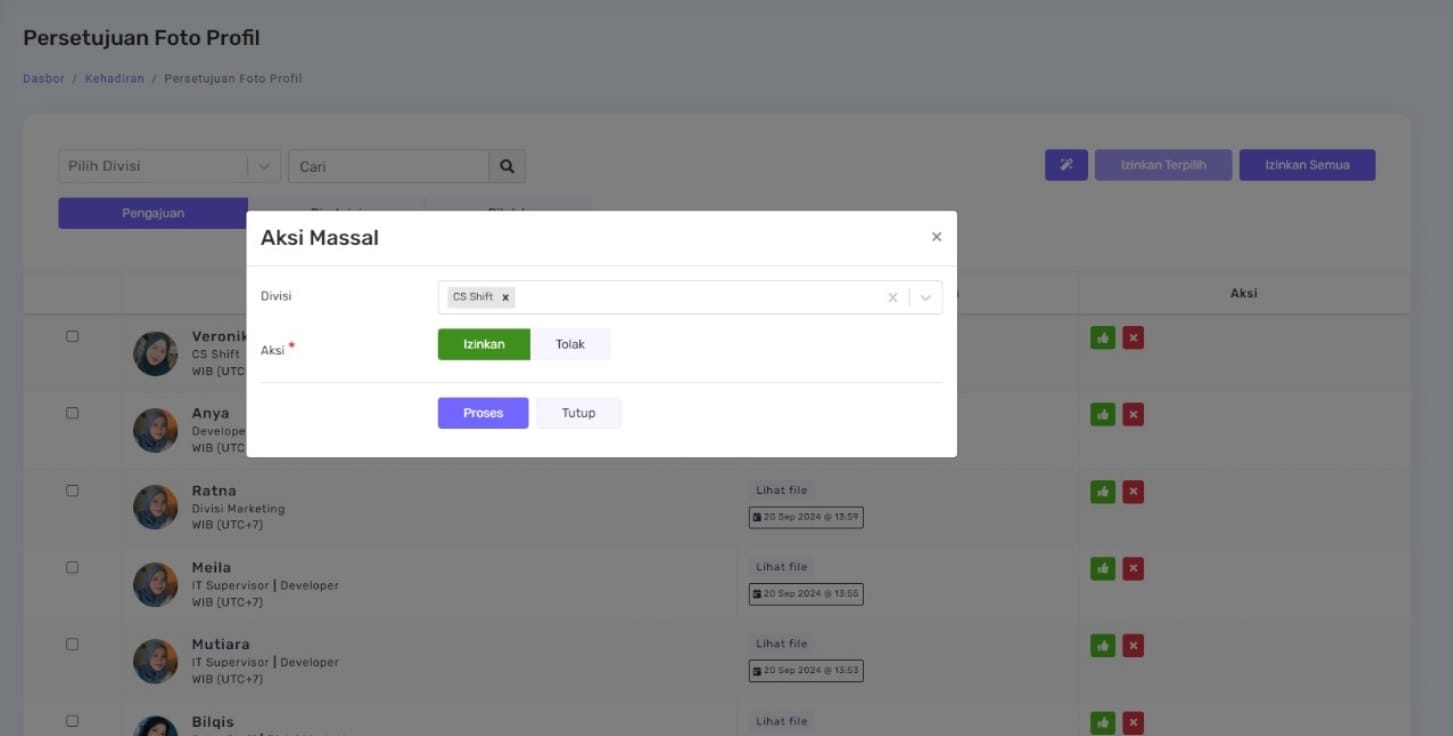This screenshot has height=736, width=1453.
Task: Tick the checkbox for Veronika's row
Action: coord(72,336)
